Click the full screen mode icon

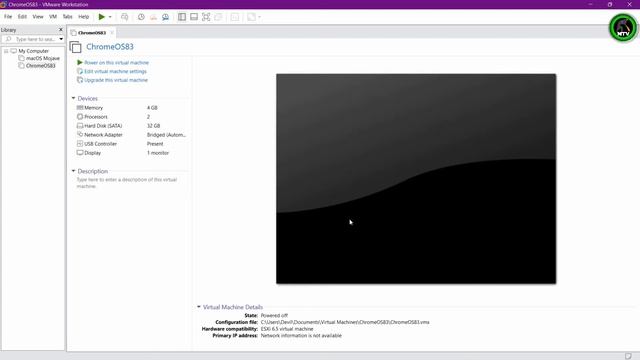206,17
